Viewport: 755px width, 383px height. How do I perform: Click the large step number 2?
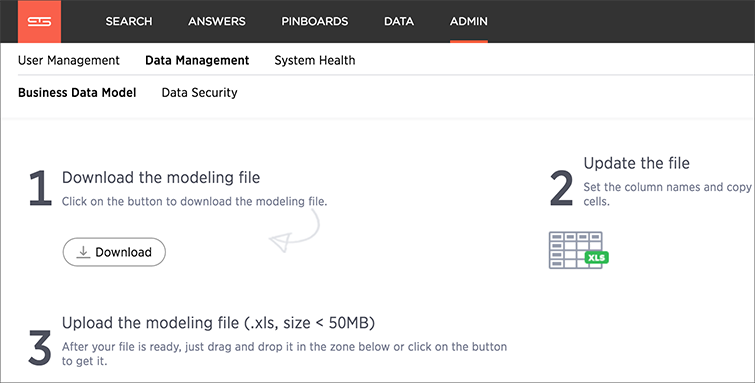(561, 188)
